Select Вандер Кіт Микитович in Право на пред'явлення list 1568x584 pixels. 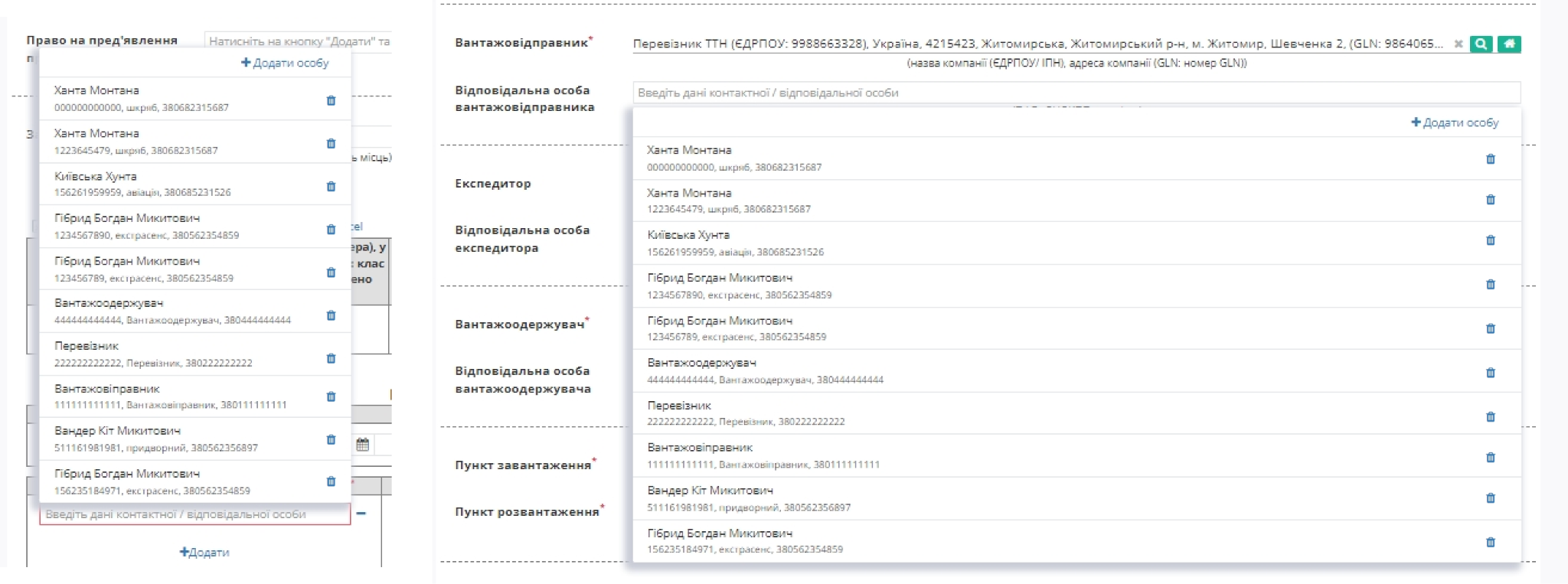(195, 439)
